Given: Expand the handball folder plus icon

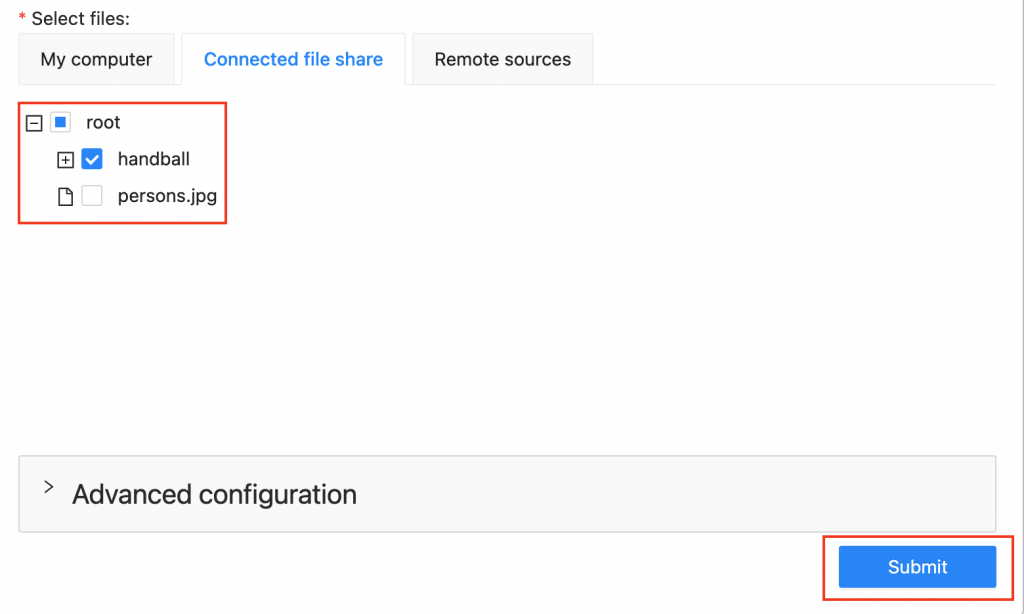Looking at the screenshot, I should click(x=65, y=159).
